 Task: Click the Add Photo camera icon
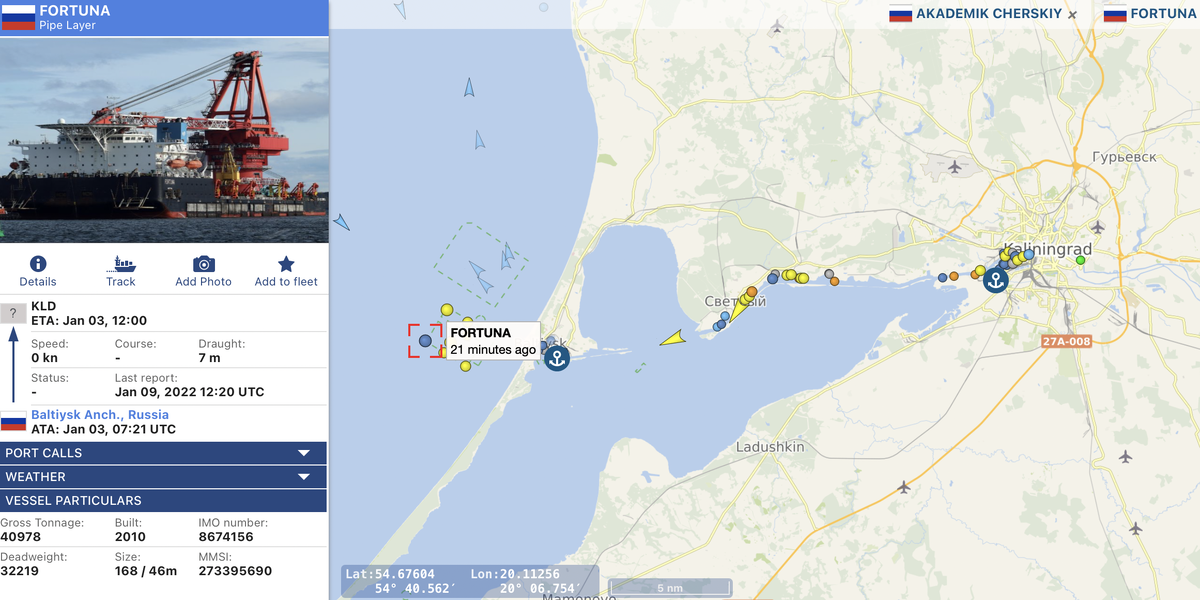point(204,264)
